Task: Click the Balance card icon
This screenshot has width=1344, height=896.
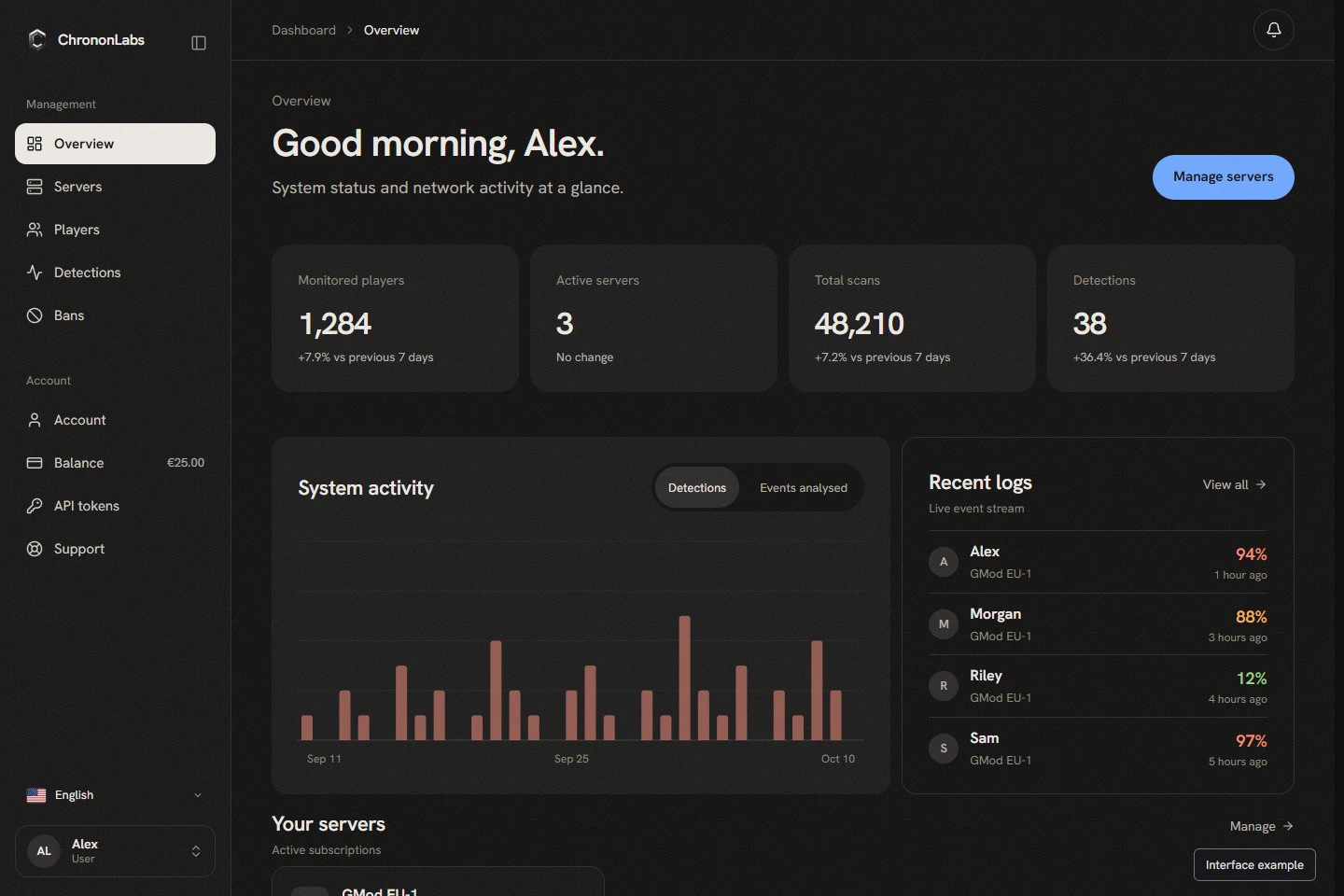Action: tap(35, 463)
